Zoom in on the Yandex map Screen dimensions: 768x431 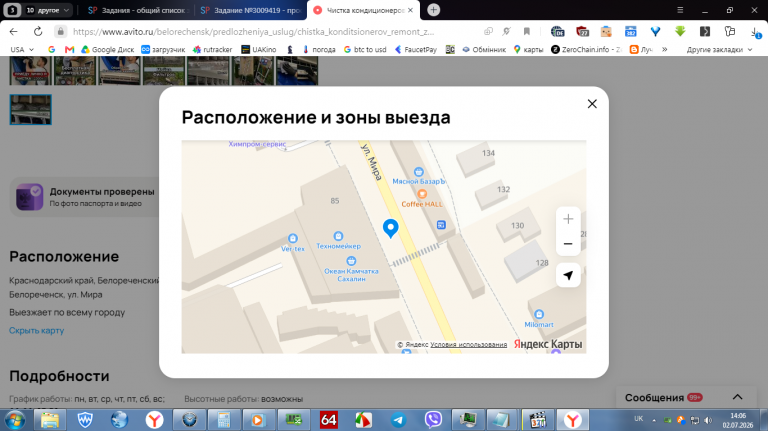point(568,219)
